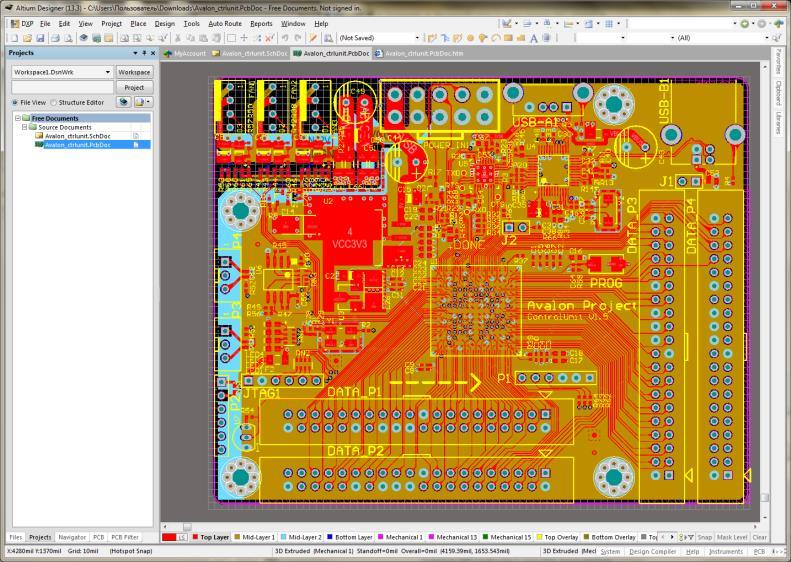Switch to the Navigator panel tab
This screenshot has width=791, height=562.
(72, 537)
